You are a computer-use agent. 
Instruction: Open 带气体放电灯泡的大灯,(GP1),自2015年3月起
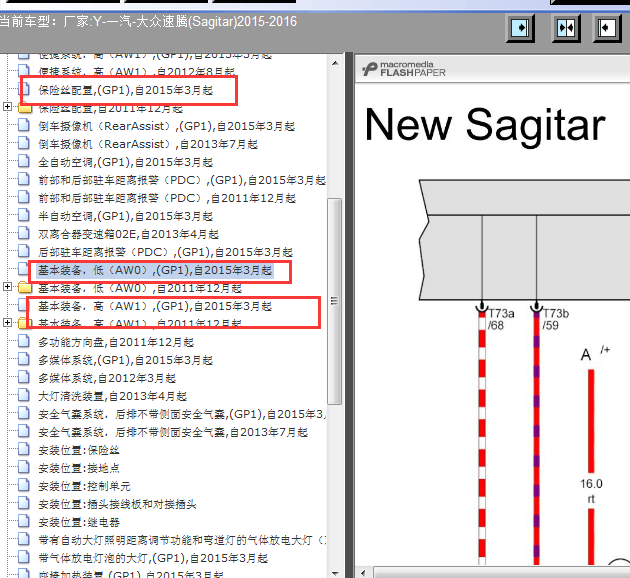pyautogui.click(x=153, y=558)
